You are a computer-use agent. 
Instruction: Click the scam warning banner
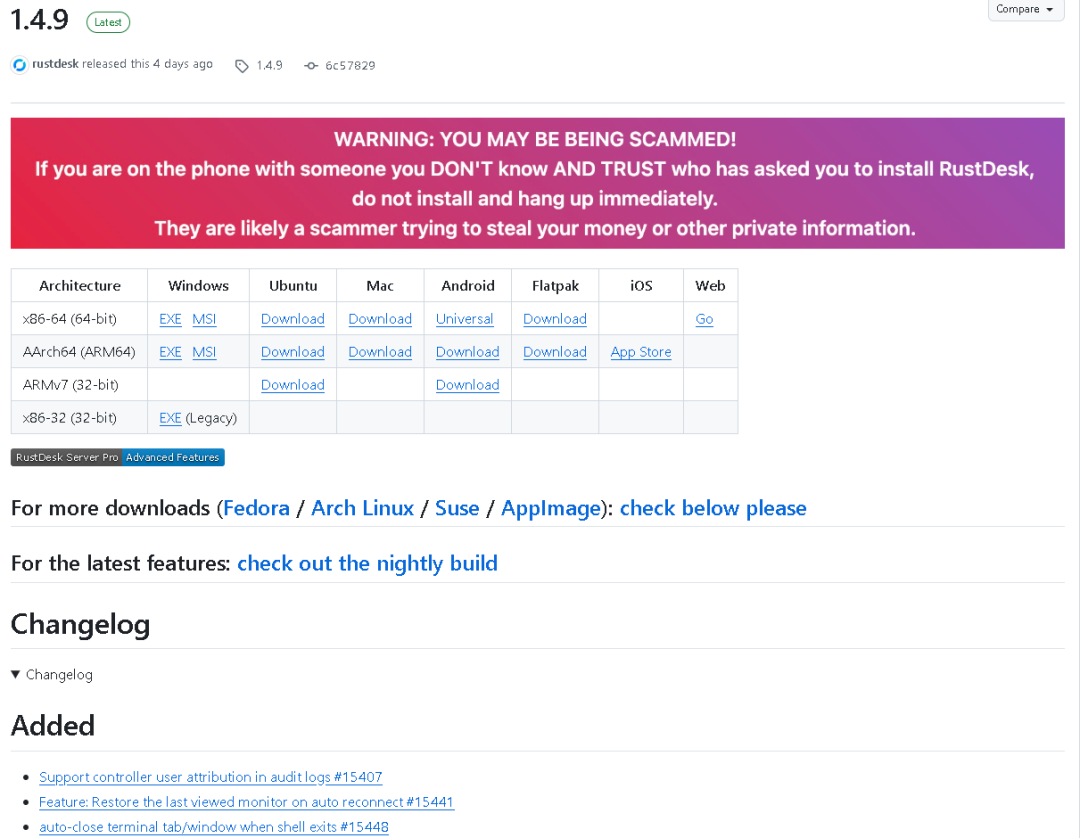click(537, 183)
